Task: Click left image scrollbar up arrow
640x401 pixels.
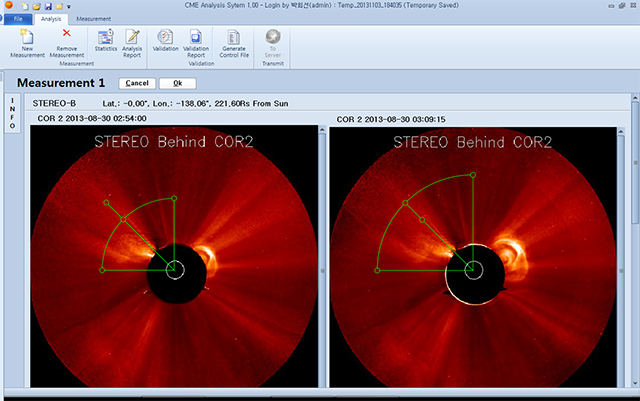Action: [x=322, y=130]
